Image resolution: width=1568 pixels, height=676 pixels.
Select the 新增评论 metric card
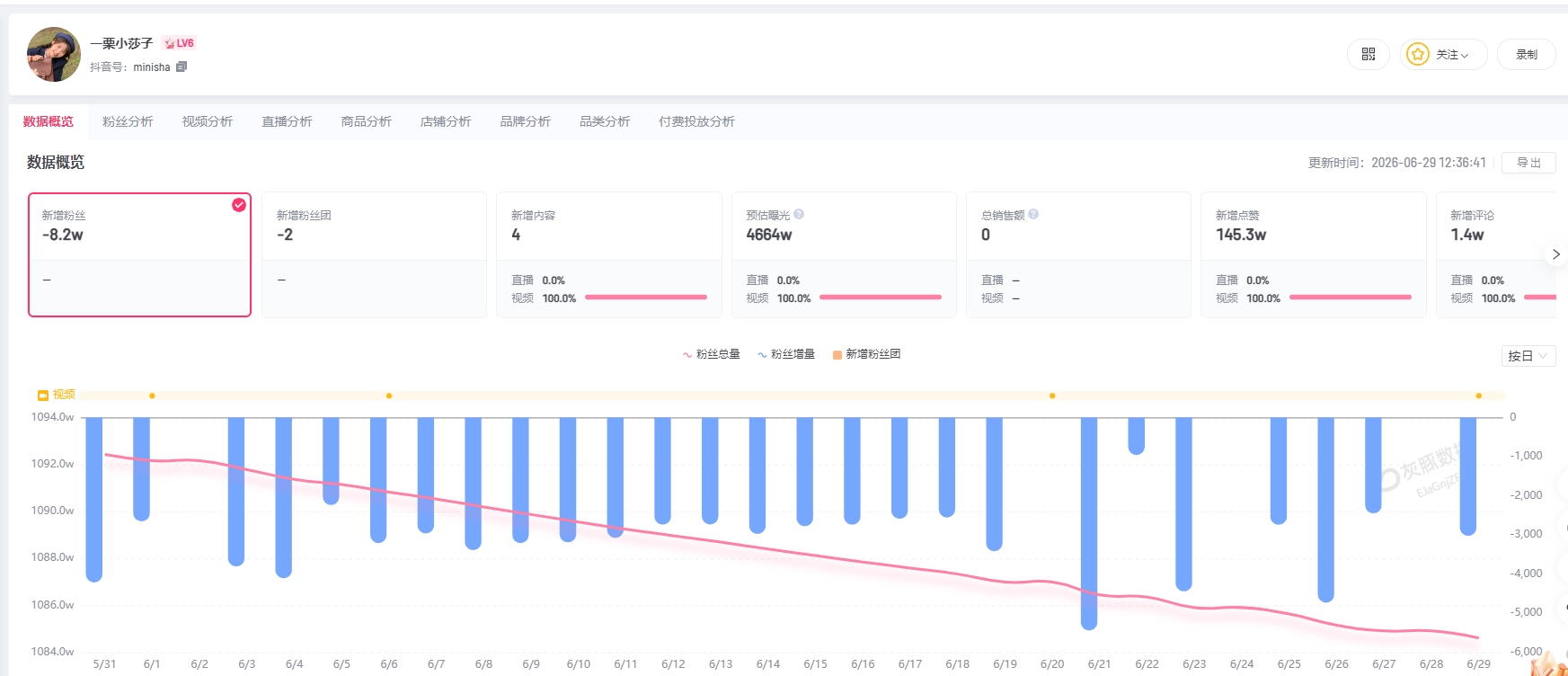click(1496, 254)
